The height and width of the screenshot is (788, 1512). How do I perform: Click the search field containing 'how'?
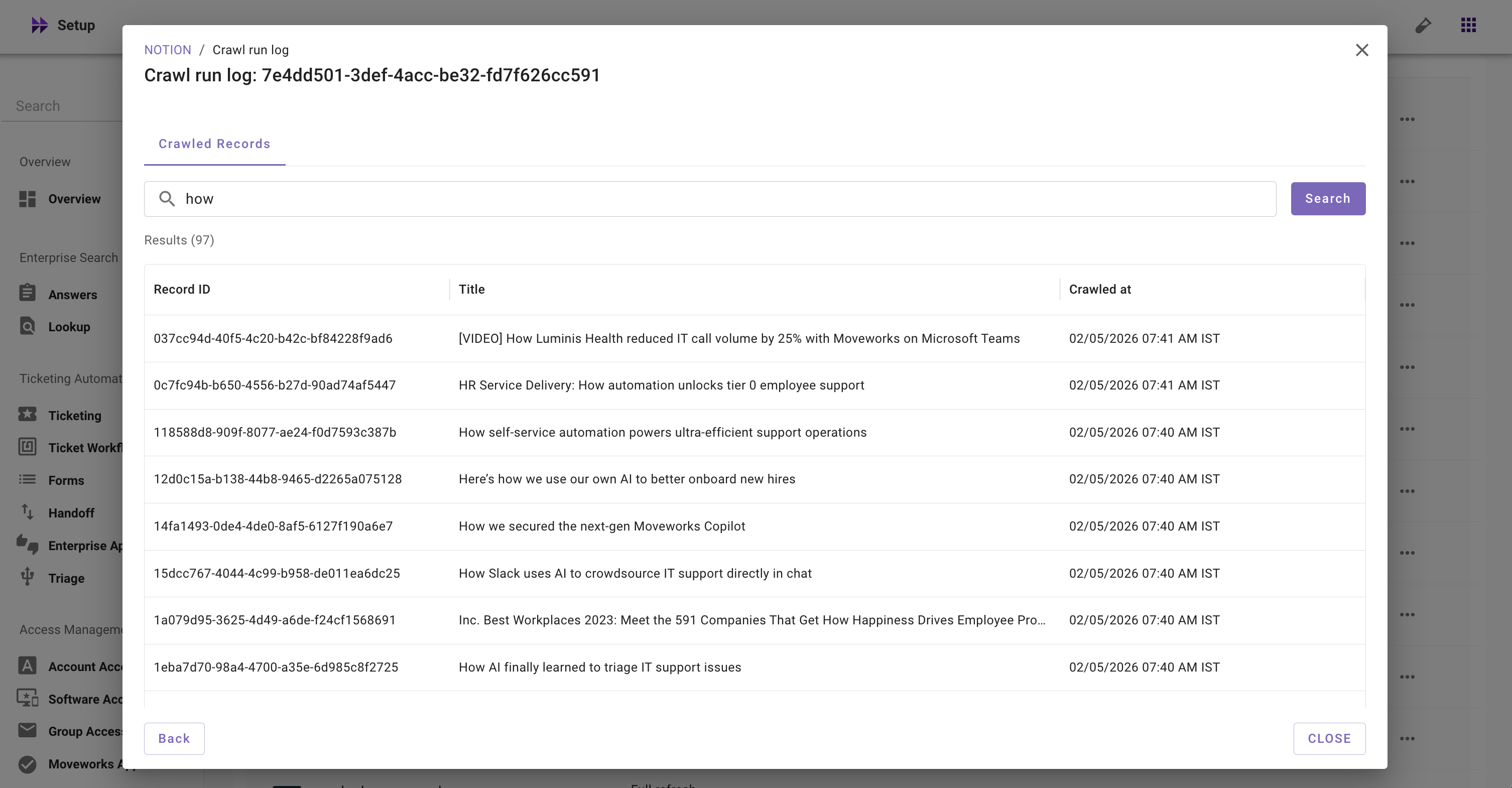722,199
